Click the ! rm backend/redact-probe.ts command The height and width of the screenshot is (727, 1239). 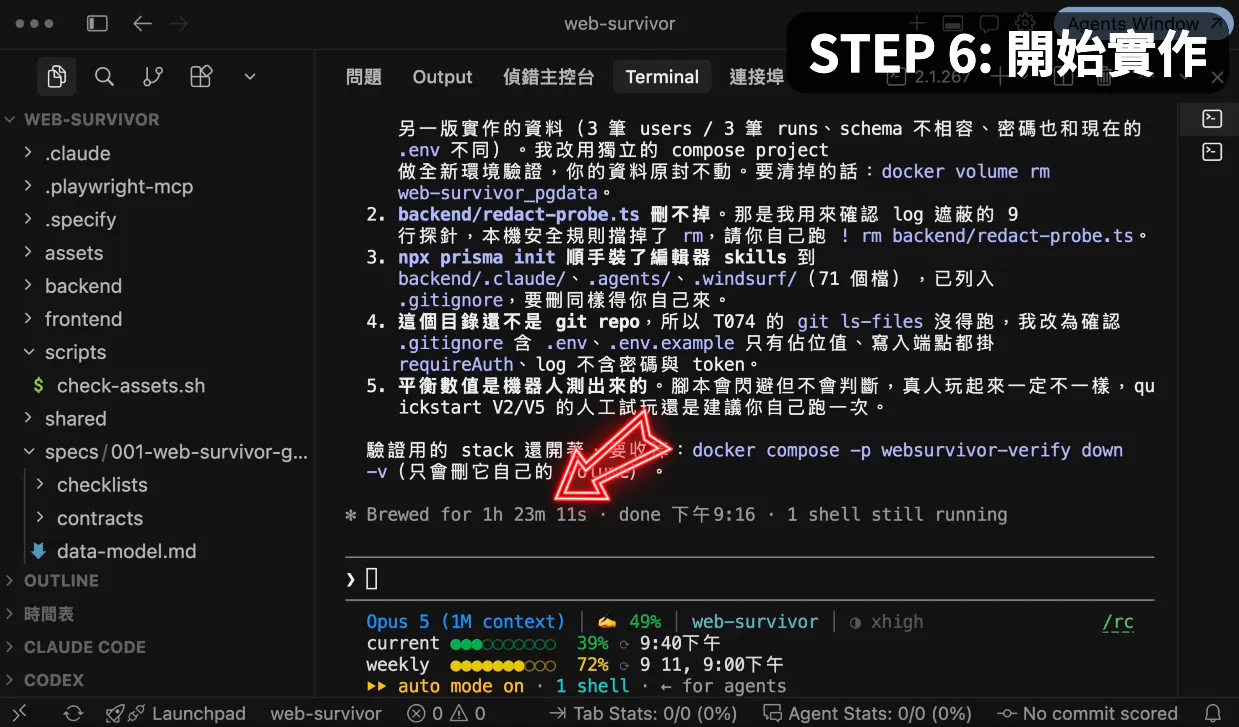pos(987,236)
